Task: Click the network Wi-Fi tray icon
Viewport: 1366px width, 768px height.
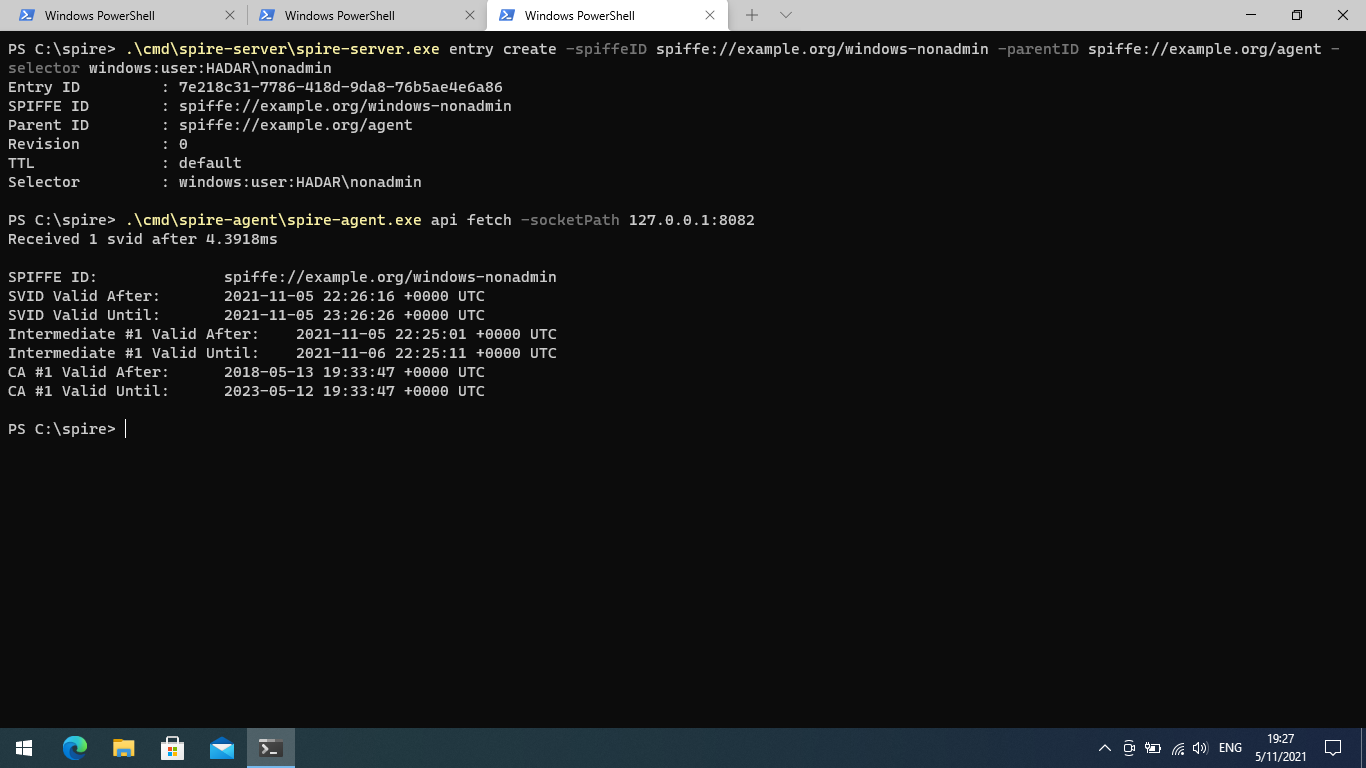Action: click(x=1177, y=748)
